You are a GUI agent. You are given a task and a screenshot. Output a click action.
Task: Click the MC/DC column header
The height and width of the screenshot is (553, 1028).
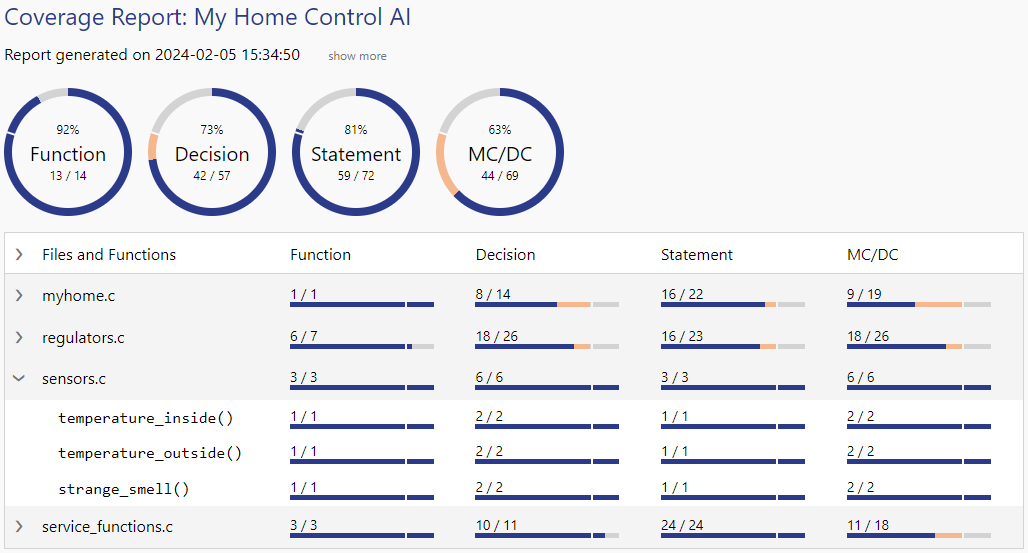pos(872,255)
